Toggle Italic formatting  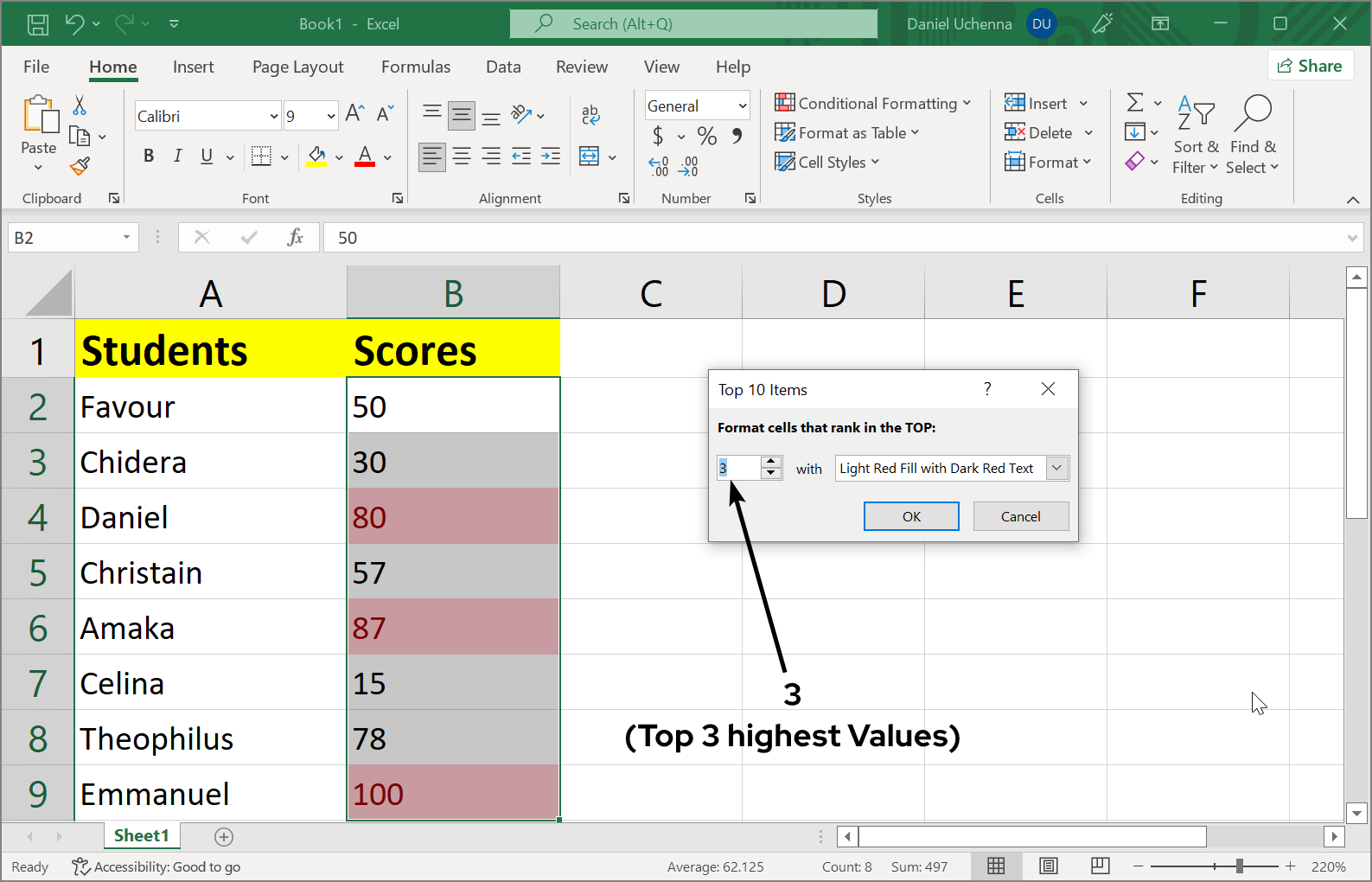pos(177,156)
